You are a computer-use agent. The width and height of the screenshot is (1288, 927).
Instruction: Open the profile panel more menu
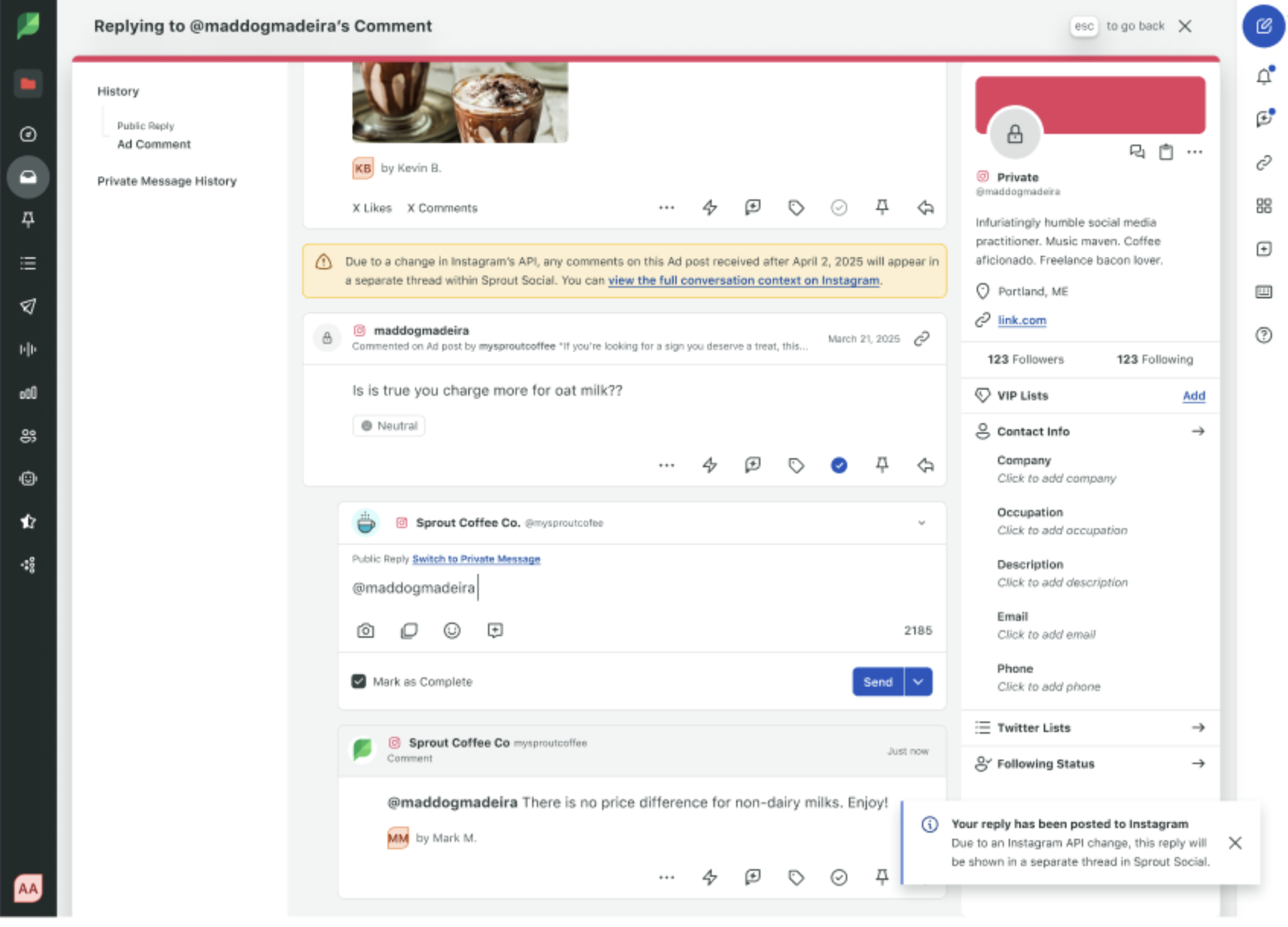pyautogui.click(x=1195, y=152)
